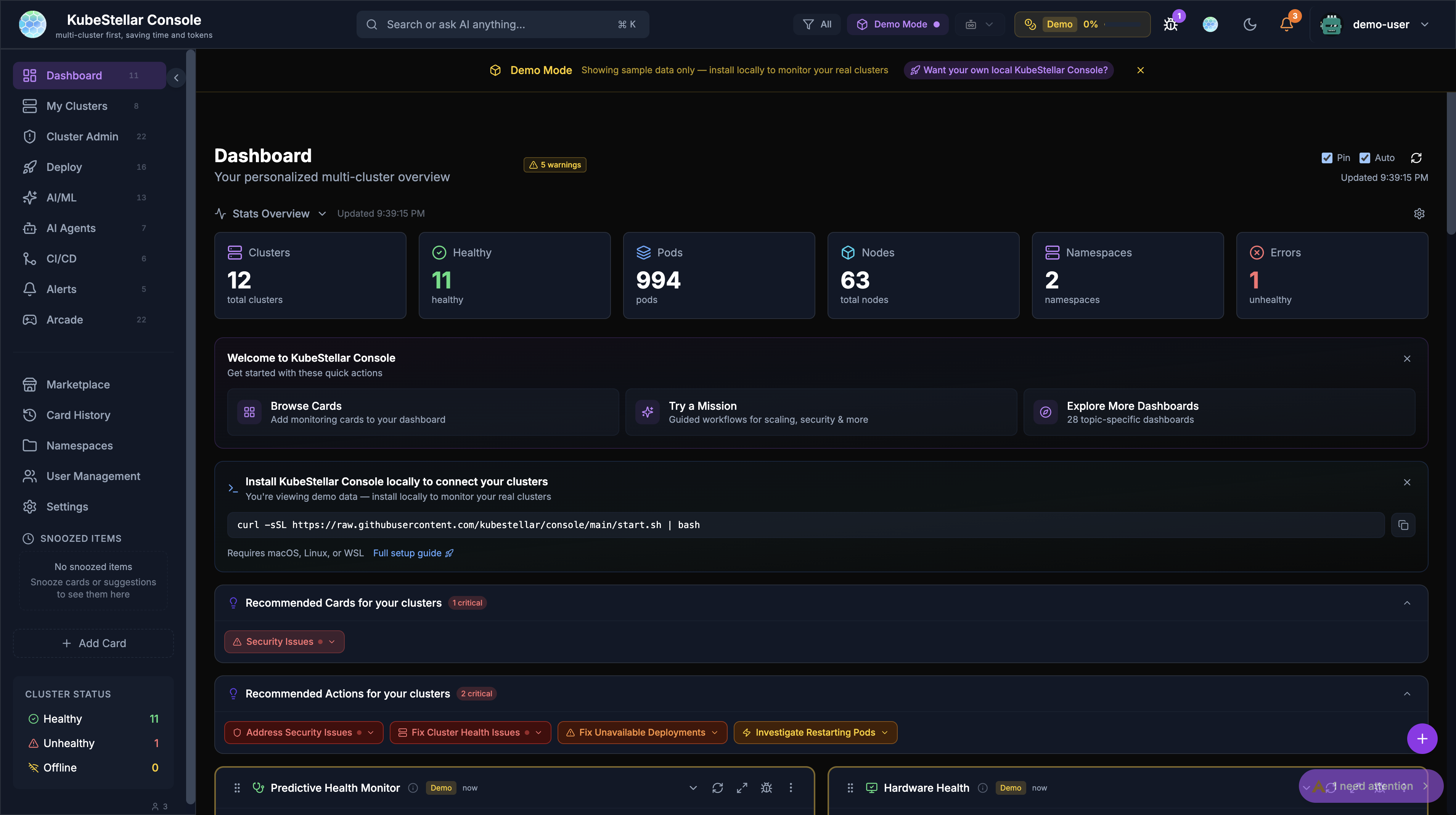Screen dimensions: 1456x815
Task: Click the Browse Cards quick action
Action: coord(423,412)
